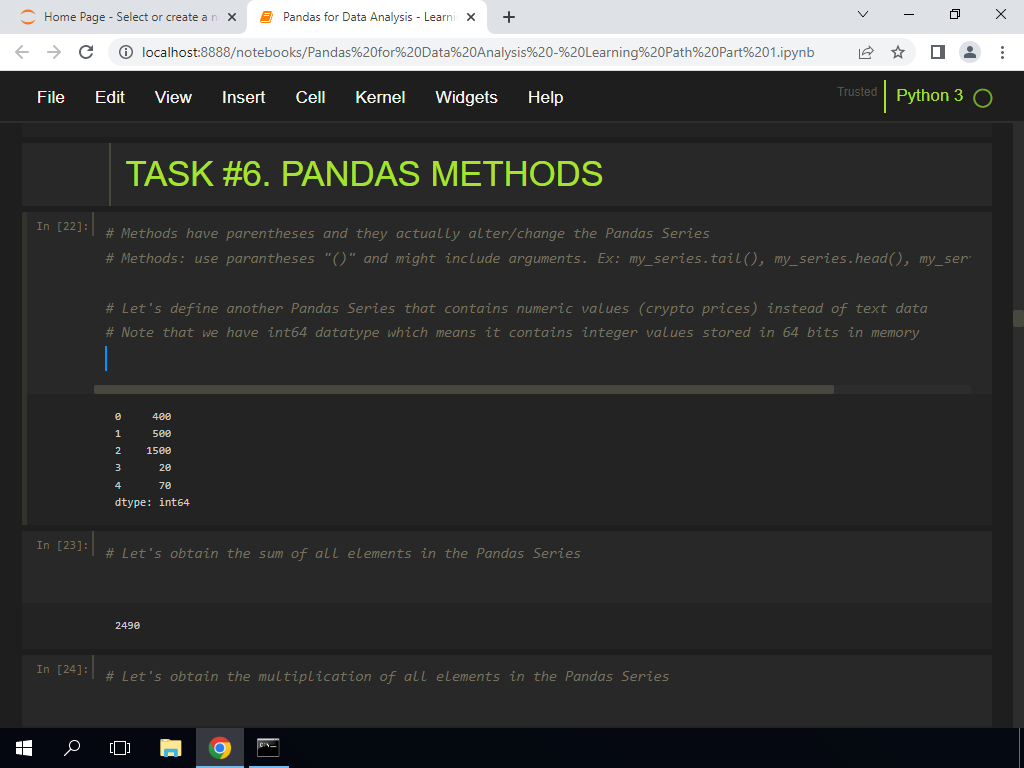Reload the notebook page
The width and height of the screenshot is (1024, 768).
[x=86, y=52]
